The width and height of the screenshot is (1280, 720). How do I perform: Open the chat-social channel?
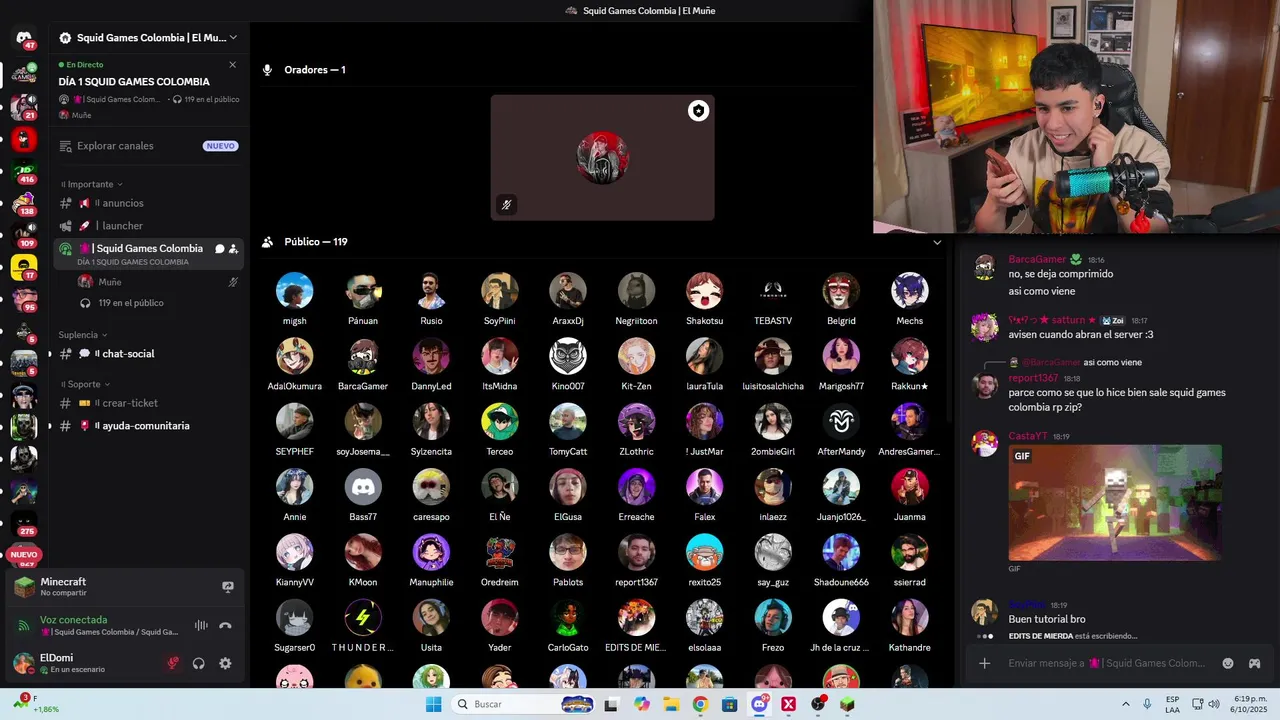coord(148,354)
